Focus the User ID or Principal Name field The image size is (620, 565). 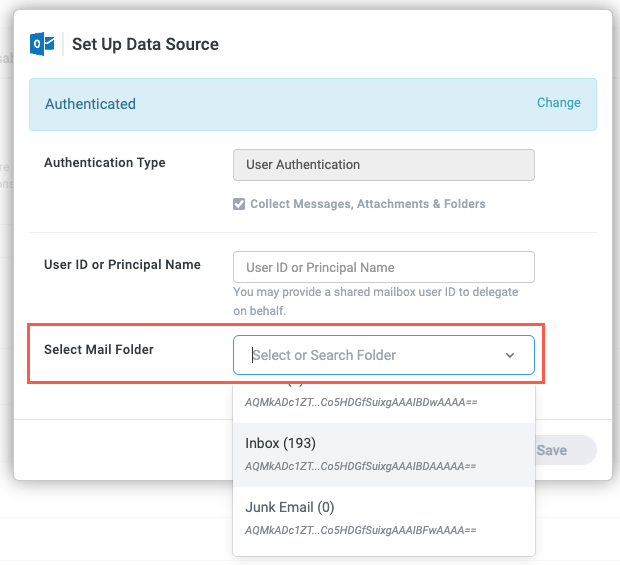[x=384, y=267]
